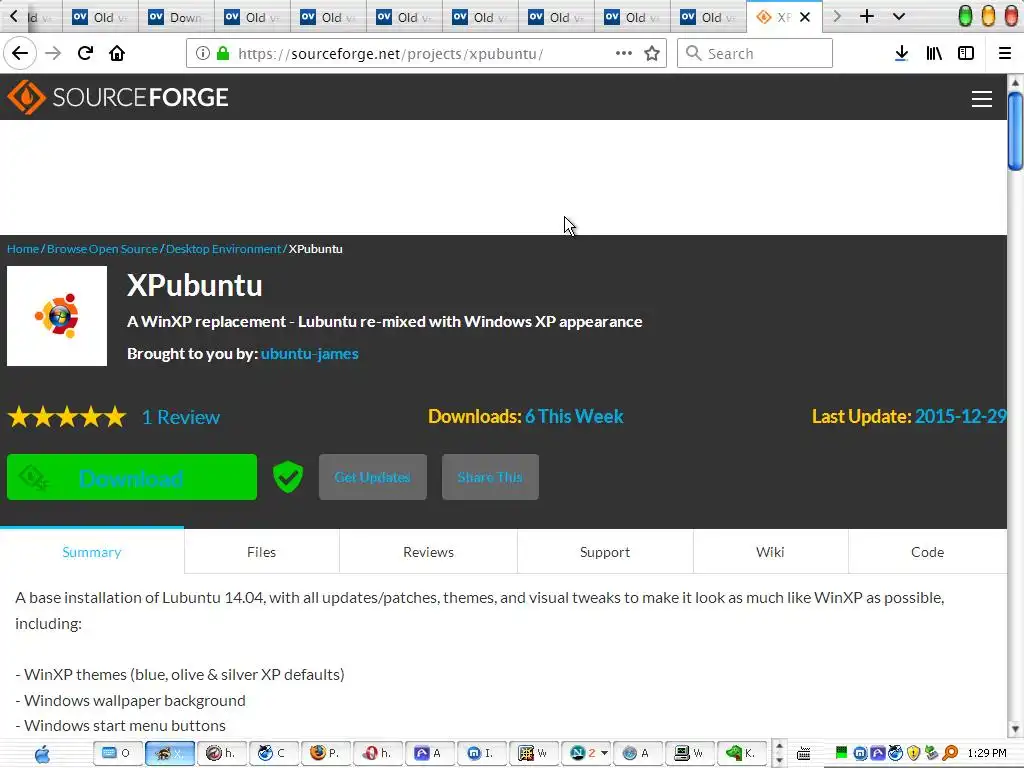
Task: Click the browser forward arrow
Action: [53, 54]
